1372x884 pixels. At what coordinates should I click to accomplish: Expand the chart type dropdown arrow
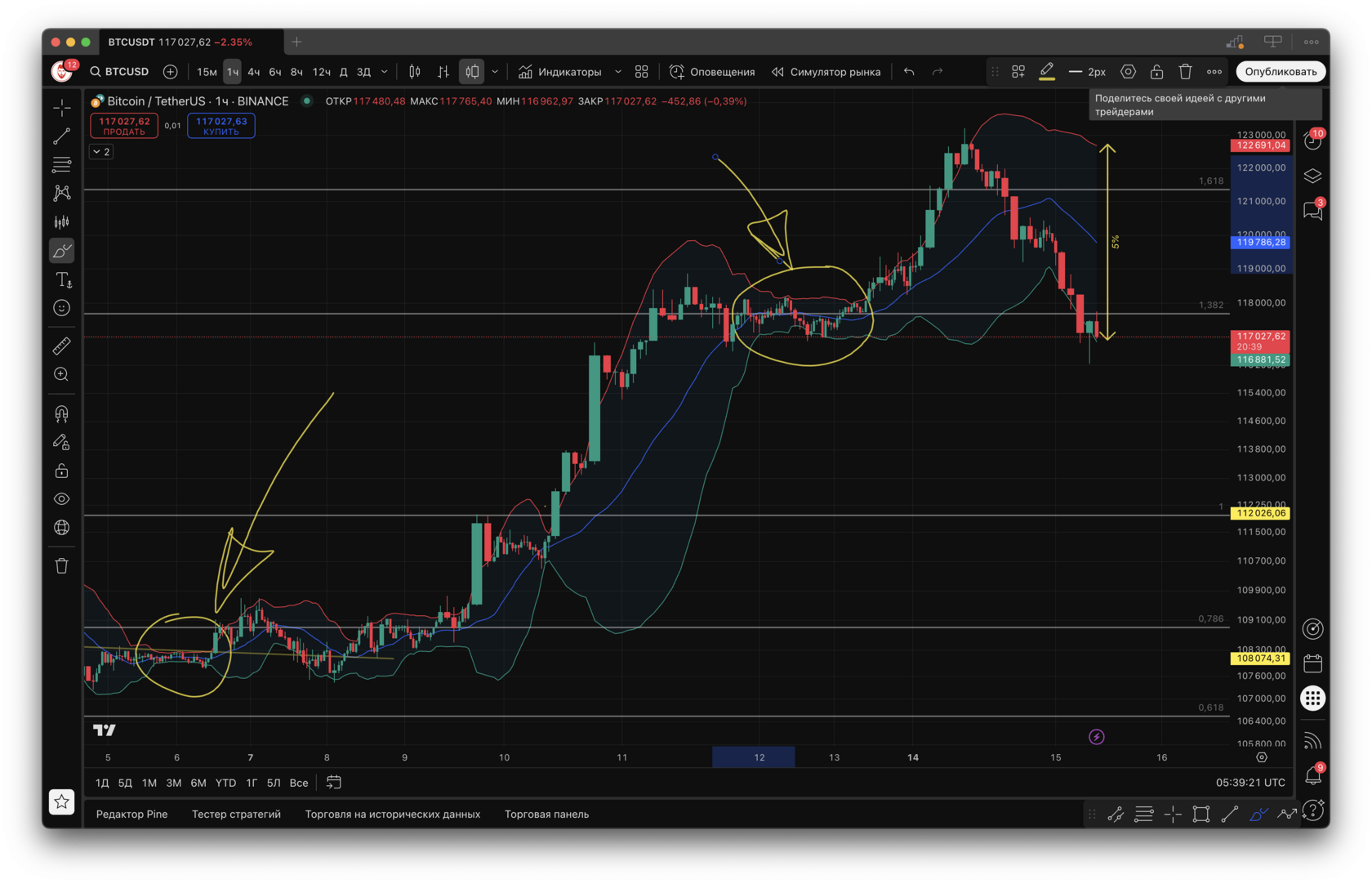(495, 72)
